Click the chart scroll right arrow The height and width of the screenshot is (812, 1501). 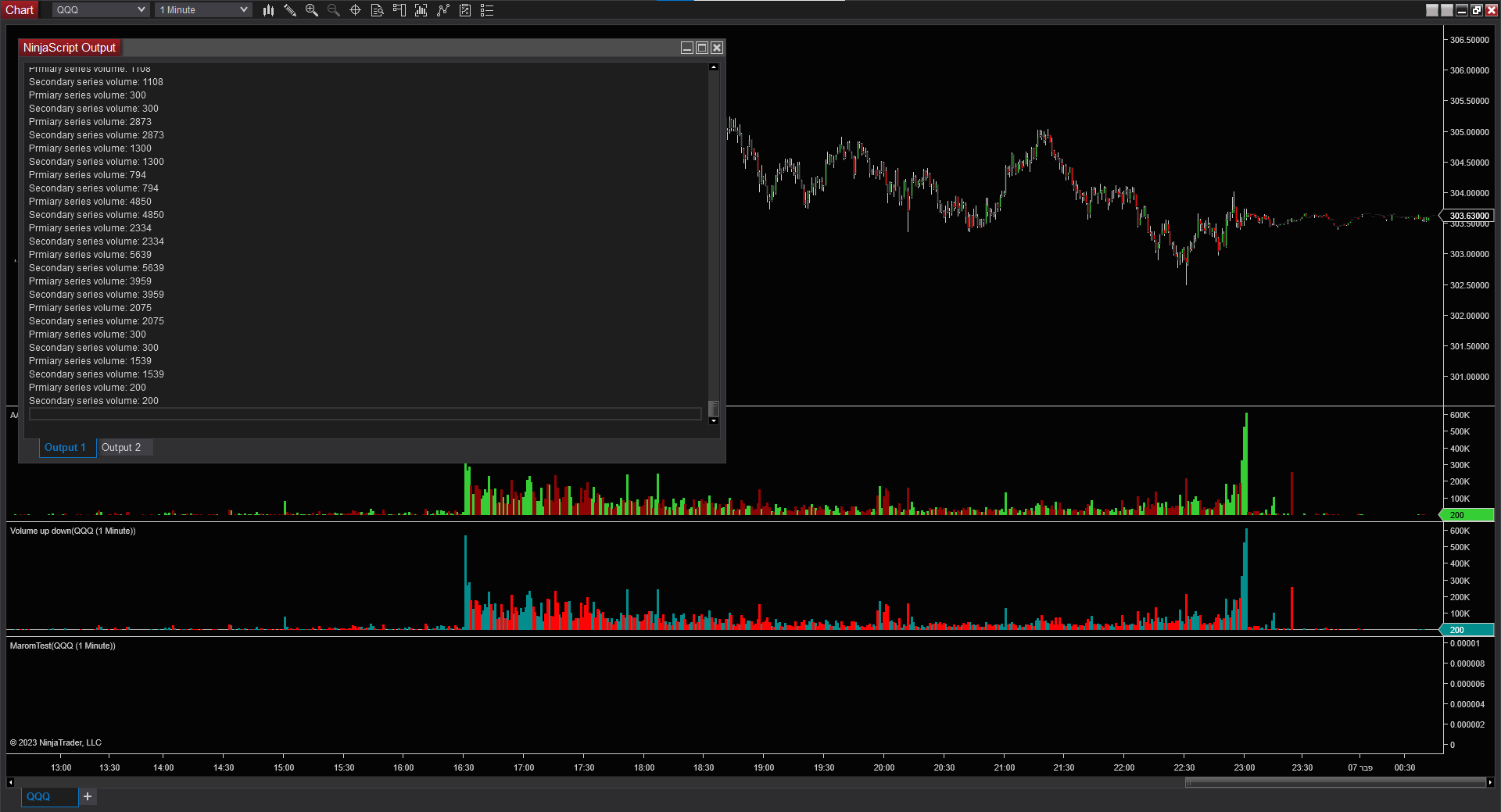[x=1490, y=782]
